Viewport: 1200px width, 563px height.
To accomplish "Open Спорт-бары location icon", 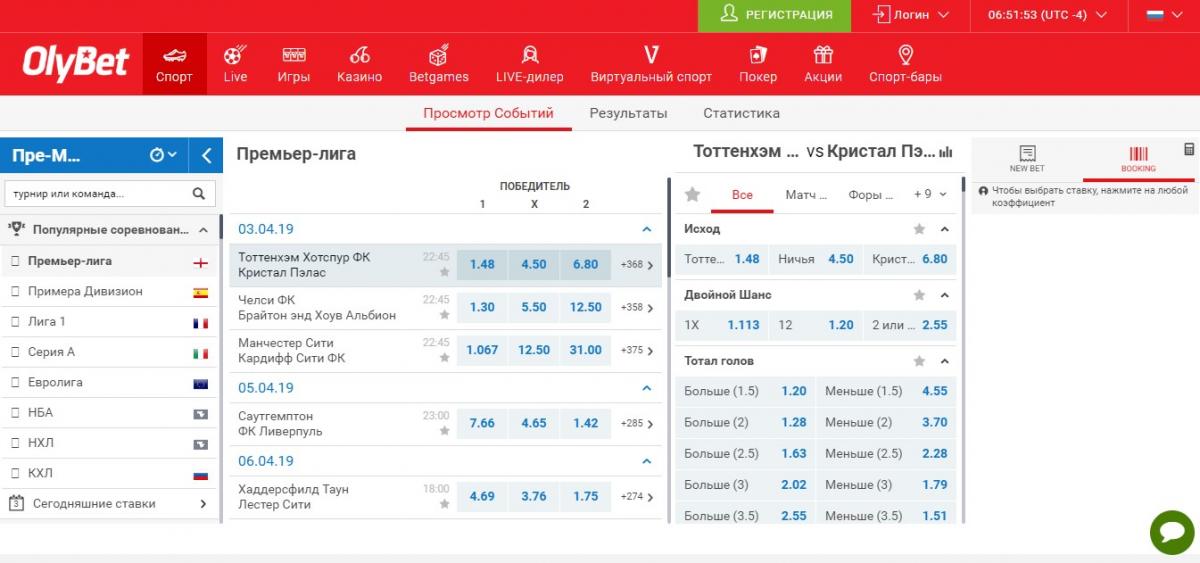I will (906, 55).
